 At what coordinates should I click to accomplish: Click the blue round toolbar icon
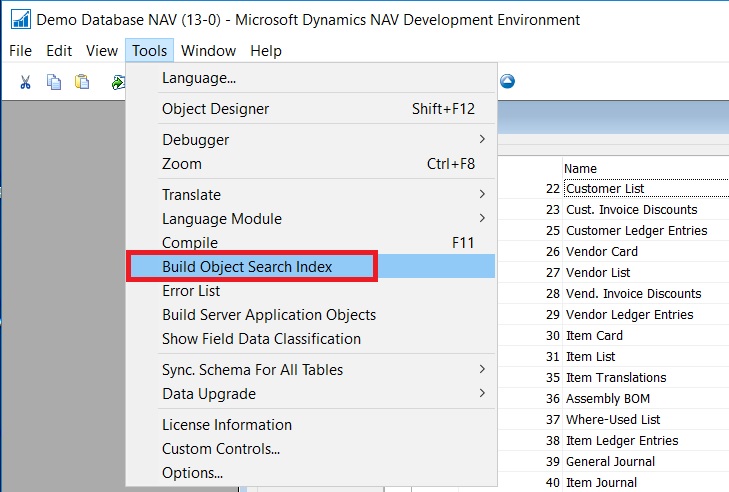point(507,82)
